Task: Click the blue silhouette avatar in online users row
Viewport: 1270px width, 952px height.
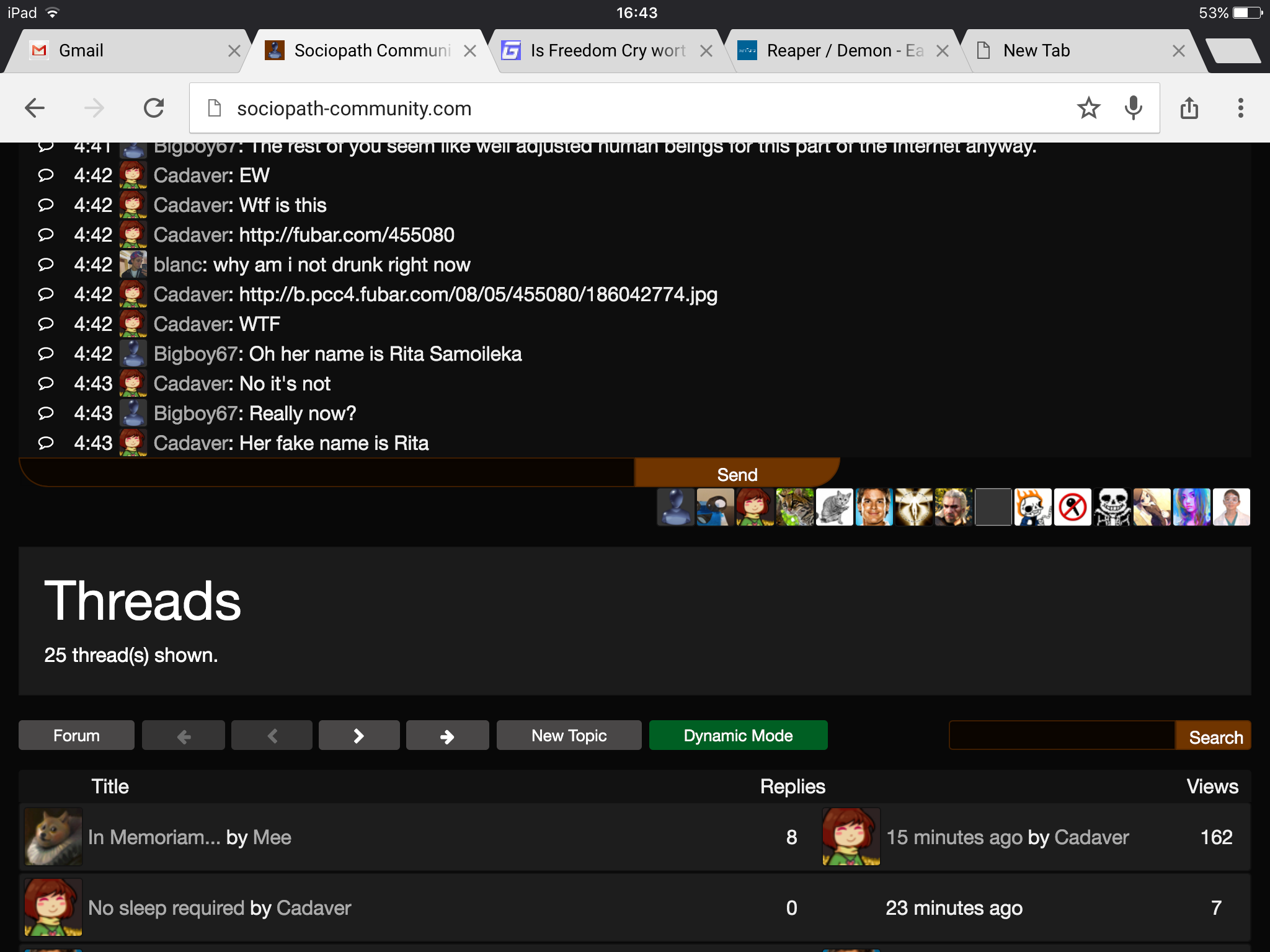Action: 676,507
